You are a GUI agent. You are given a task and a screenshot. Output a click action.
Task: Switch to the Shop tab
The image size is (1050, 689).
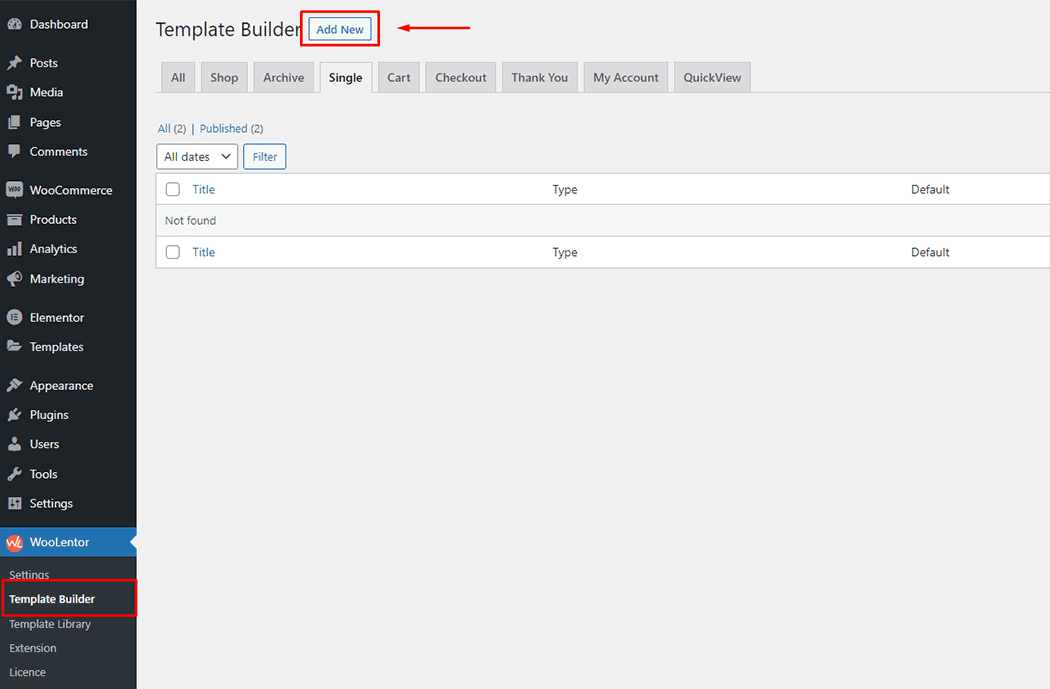pyautogui.click(x=223, y=77)
